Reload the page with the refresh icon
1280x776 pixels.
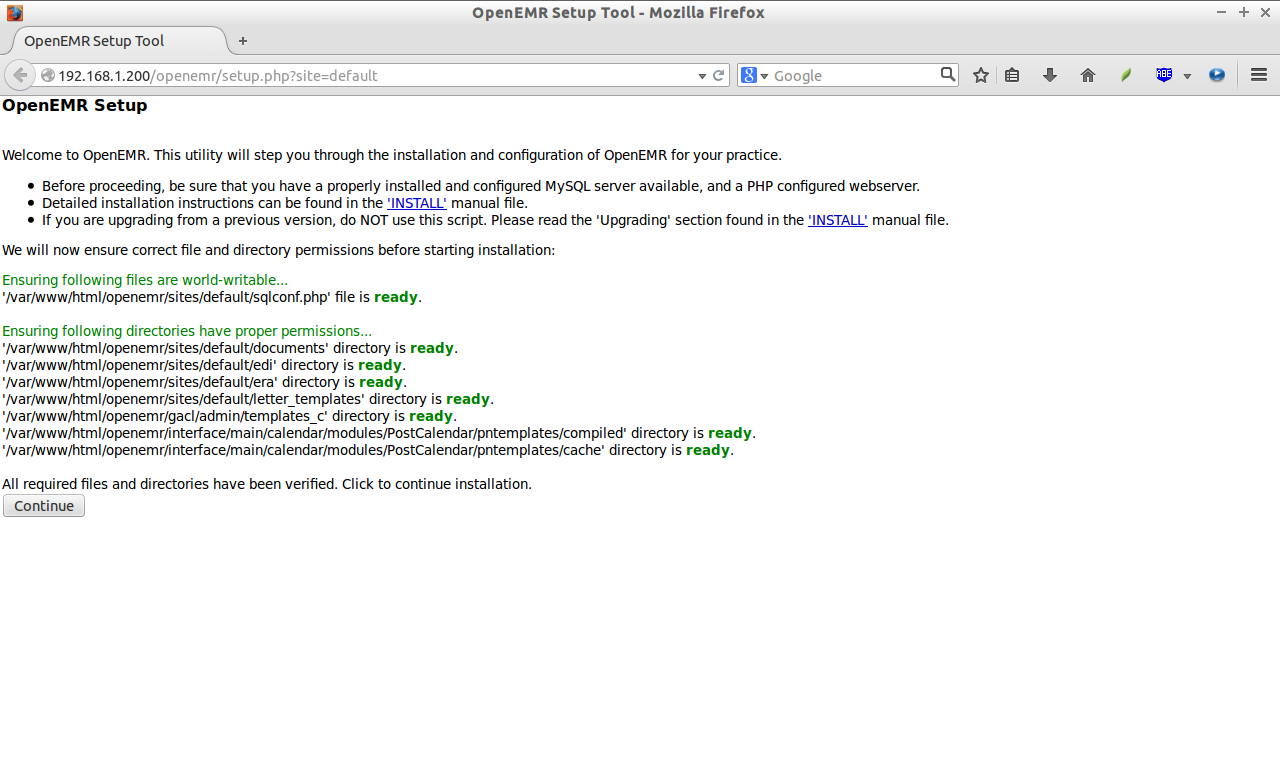718,75
